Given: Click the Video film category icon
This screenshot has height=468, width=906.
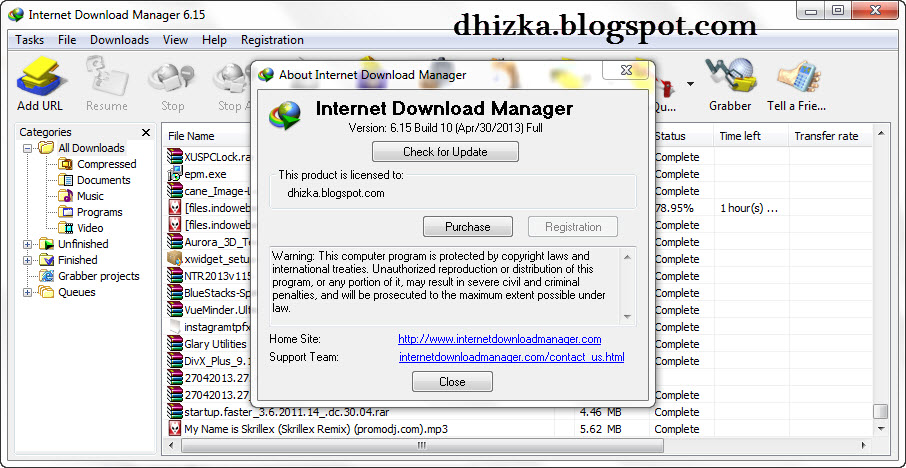Looking at the screenshot, I should tap(65, 228).
